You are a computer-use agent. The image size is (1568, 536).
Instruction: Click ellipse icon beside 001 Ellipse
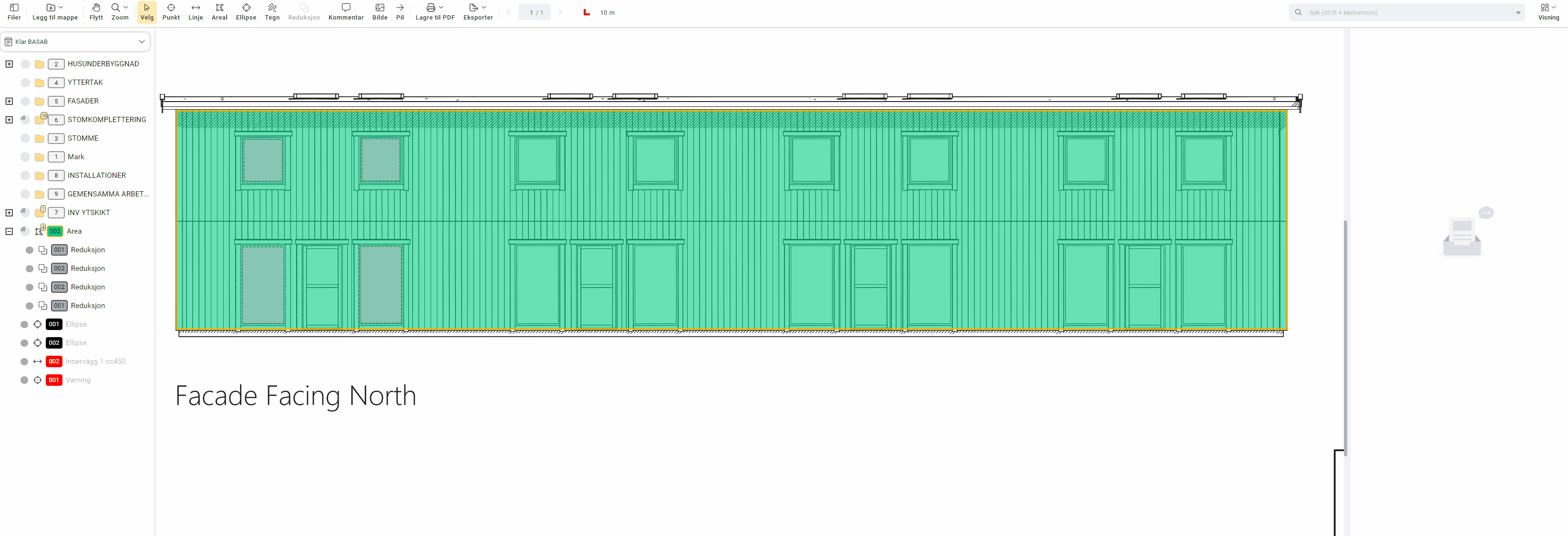(x=38, y=324)
